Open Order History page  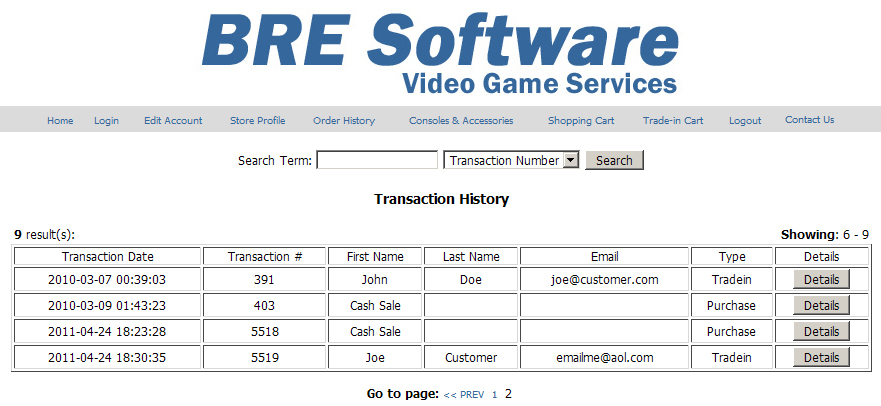(344, 121)
